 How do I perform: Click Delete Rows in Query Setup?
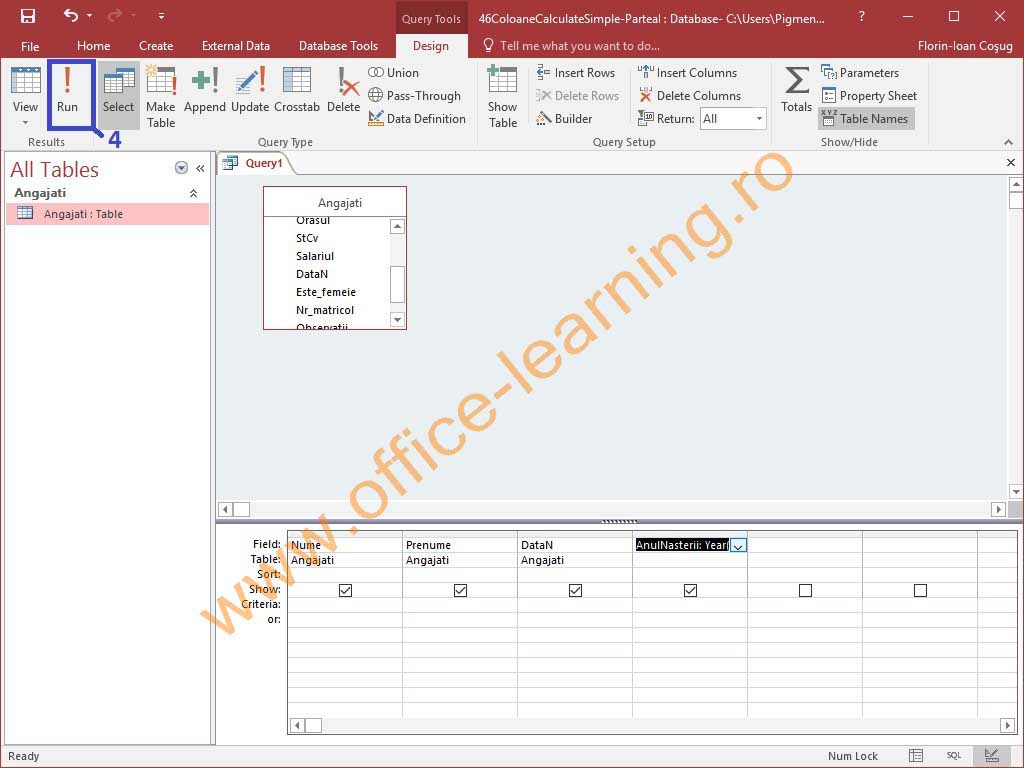coord(577,95)
